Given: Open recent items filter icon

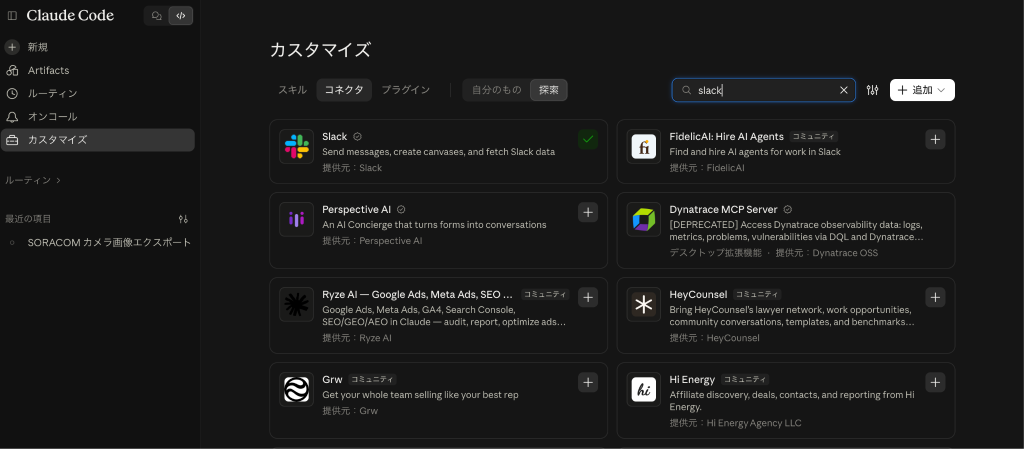Looking at the screenshot, I should click(x=184, y=219).
